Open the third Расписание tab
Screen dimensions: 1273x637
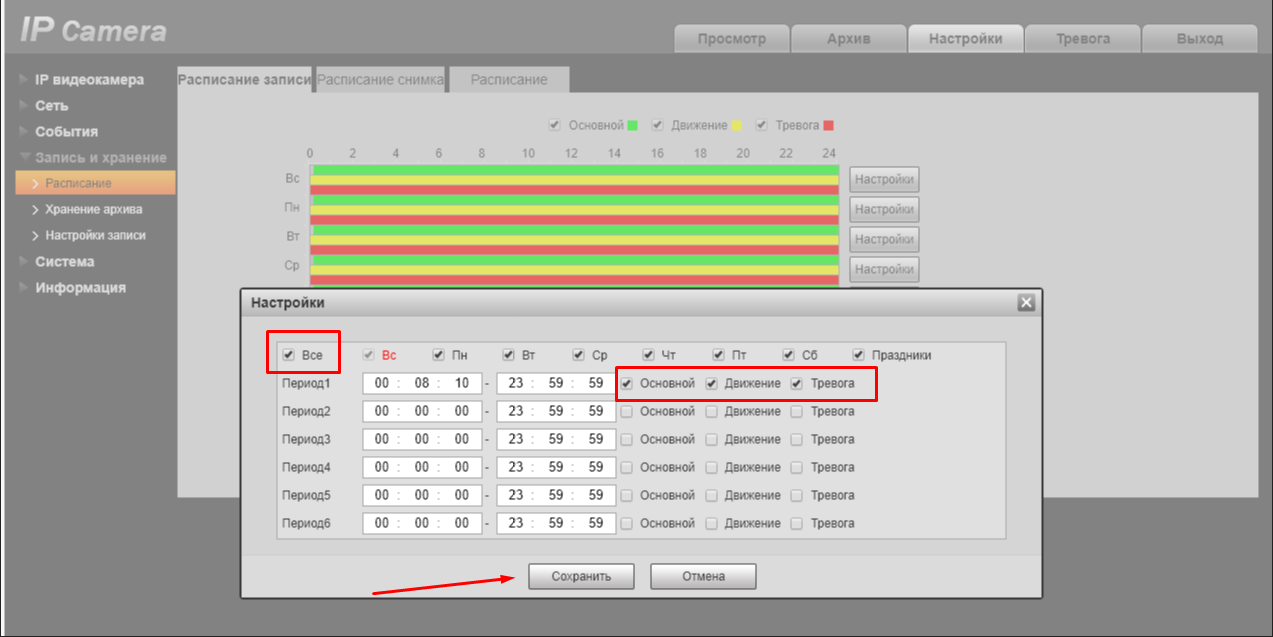point(509,79)
